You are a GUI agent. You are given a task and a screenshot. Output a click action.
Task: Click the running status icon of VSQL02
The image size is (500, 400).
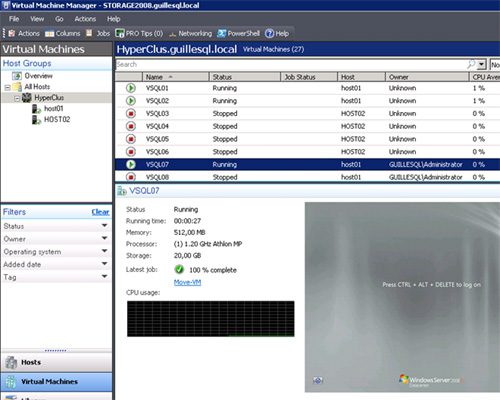point(131,101)
